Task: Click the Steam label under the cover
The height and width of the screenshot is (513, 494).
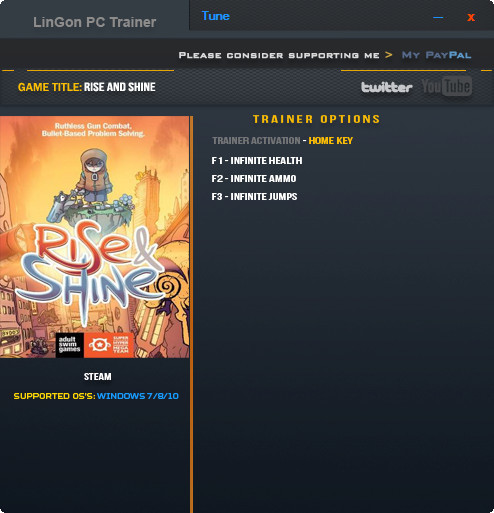Action: click(97, 377)
